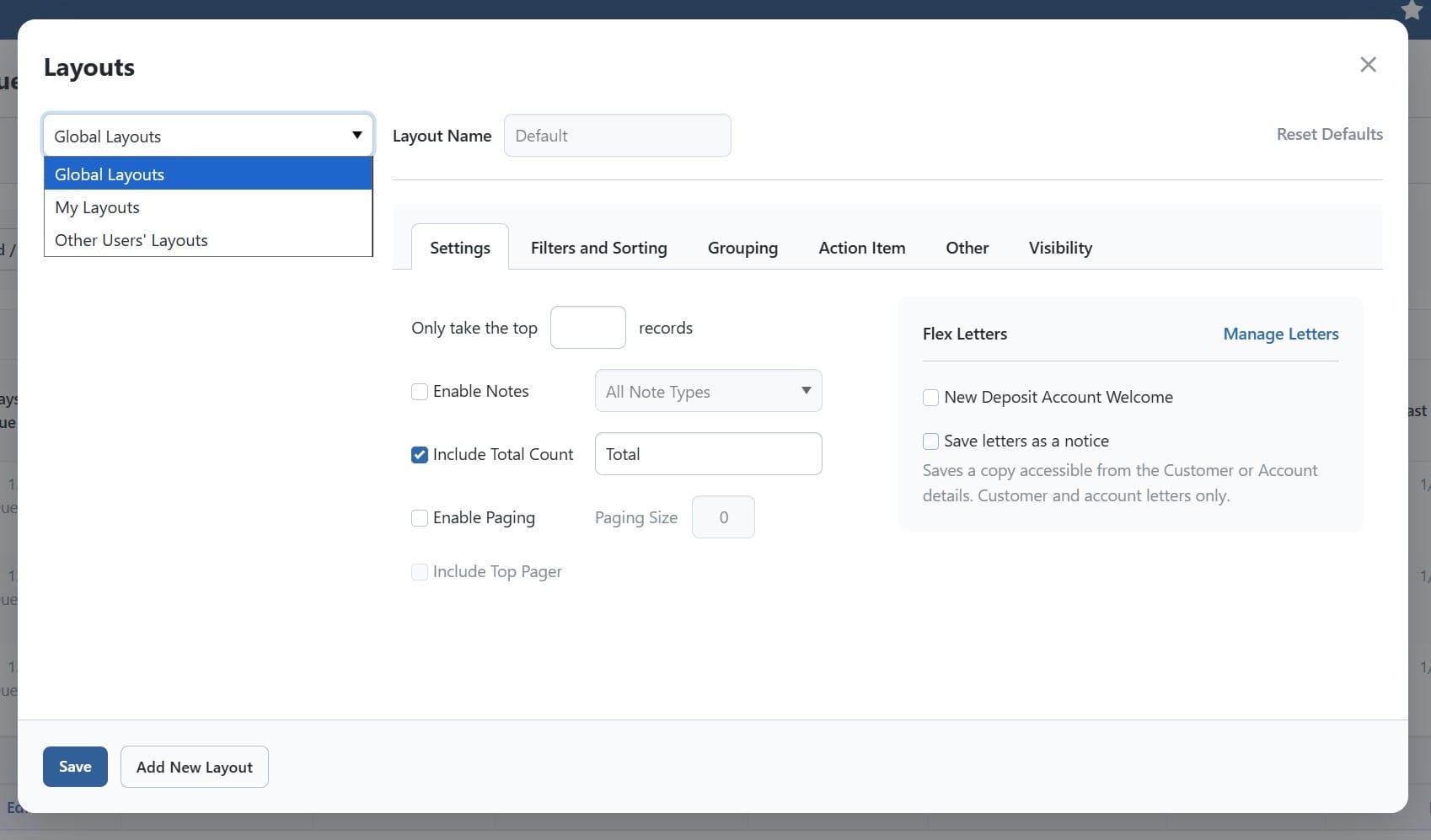Open the Other tab
Viewport: 1431px width, 840px height.
967,248
